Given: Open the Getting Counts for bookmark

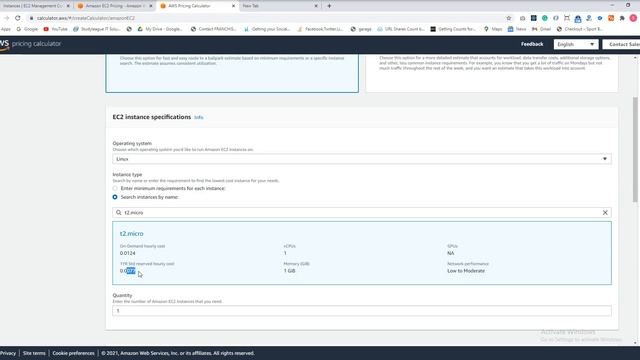Looking at the screenshot, I should pyautogui.click(x=453, y=29).
